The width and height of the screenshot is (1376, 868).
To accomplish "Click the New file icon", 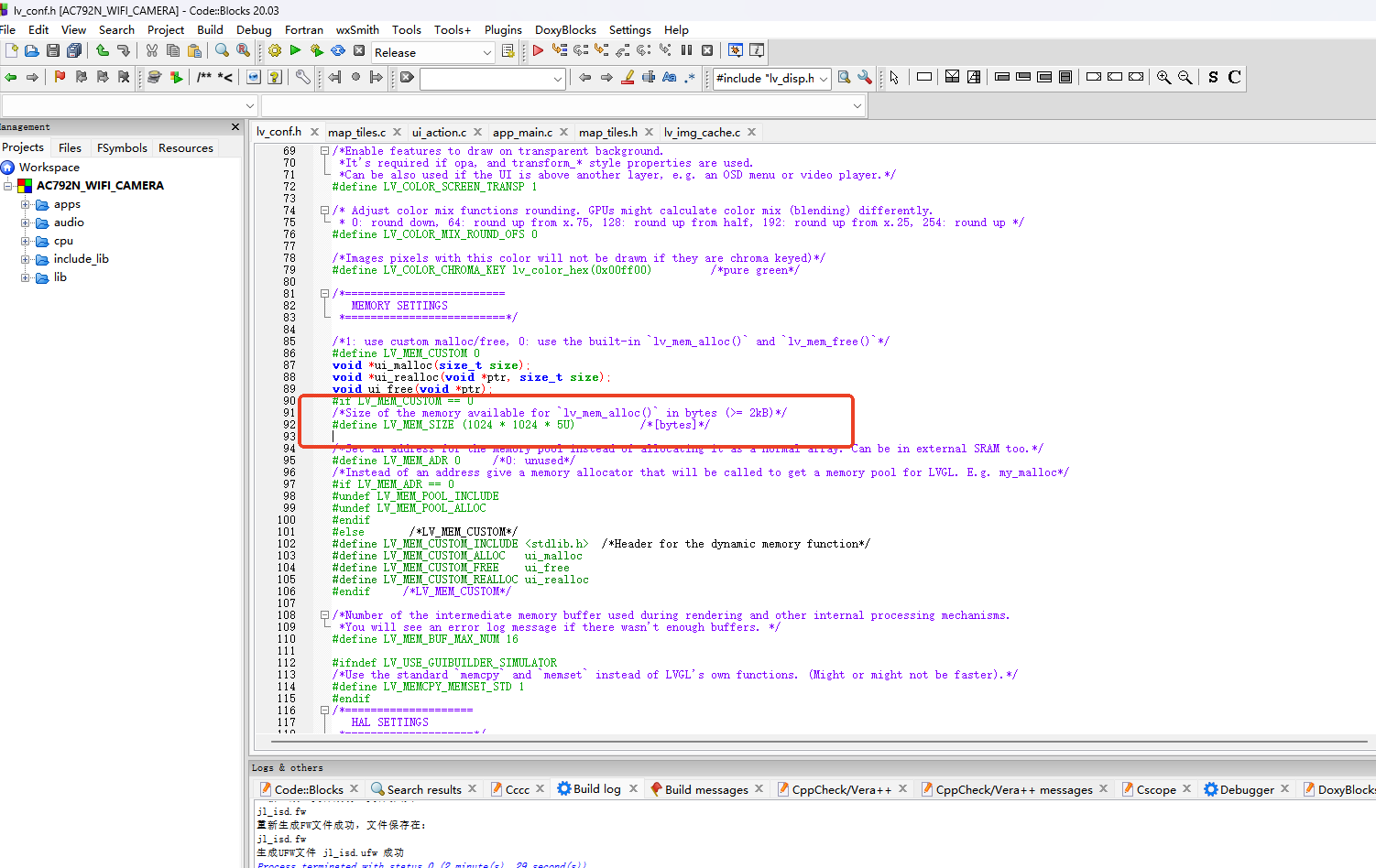I will (12, 51).
